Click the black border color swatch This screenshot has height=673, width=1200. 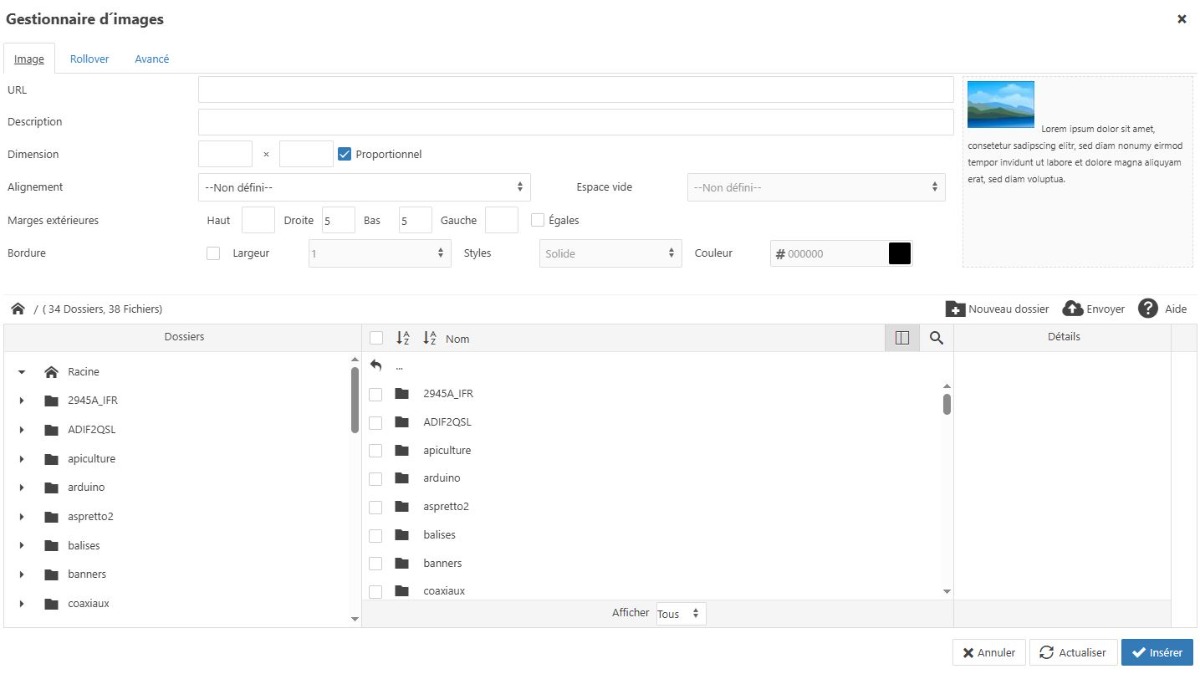[x=900, y=254]
